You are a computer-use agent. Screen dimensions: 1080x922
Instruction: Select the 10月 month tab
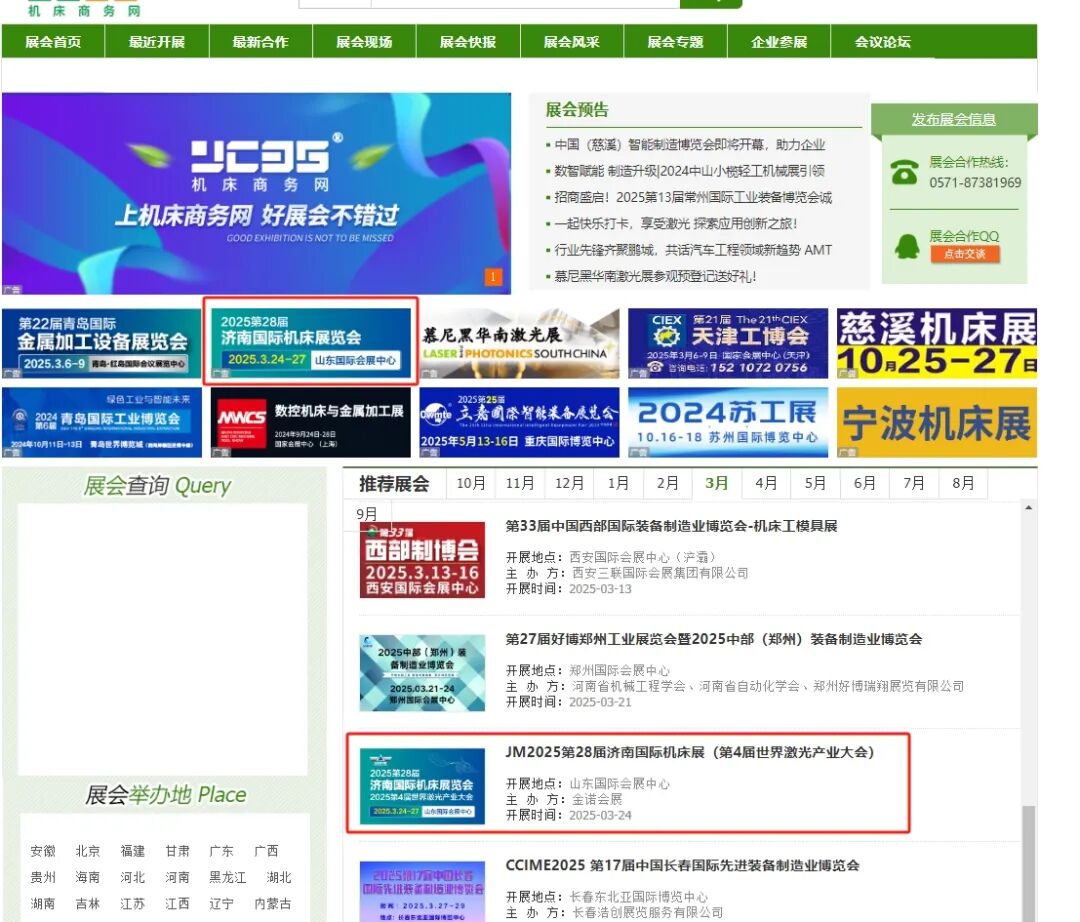click(x=471, y=483)
